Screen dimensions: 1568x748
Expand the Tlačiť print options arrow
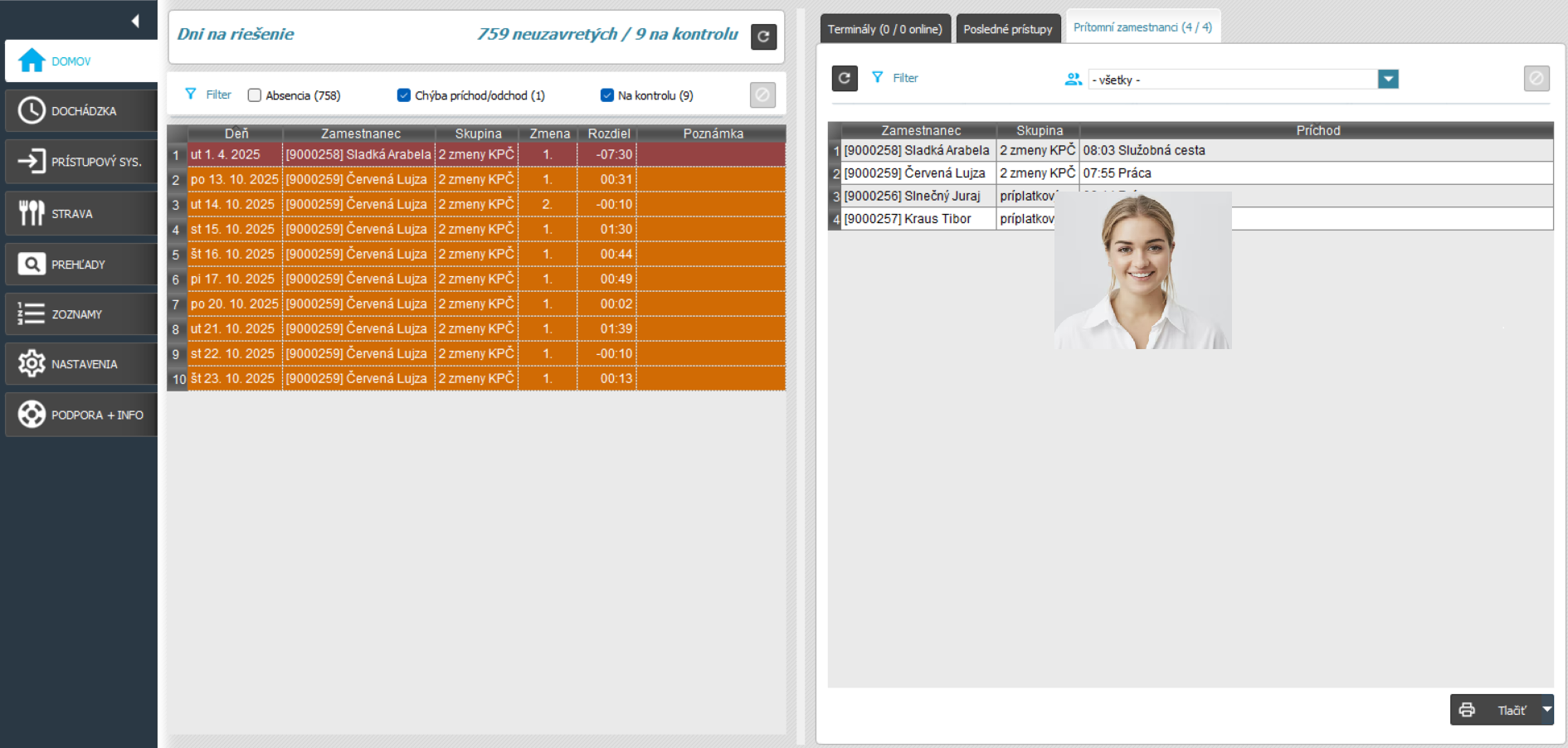[1546, 710]
